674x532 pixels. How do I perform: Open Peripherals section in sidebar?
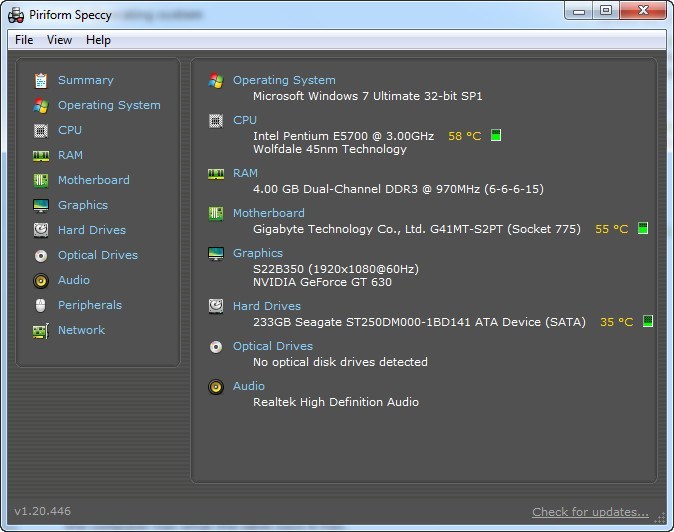click(90, 305)
